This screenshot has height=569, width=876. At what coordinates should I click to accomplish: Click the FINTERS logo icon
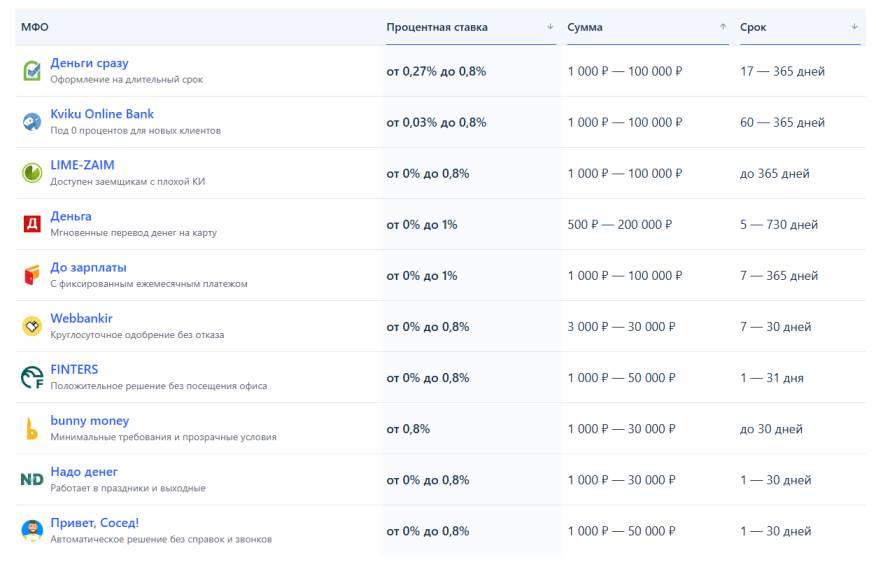pos(32,377)
